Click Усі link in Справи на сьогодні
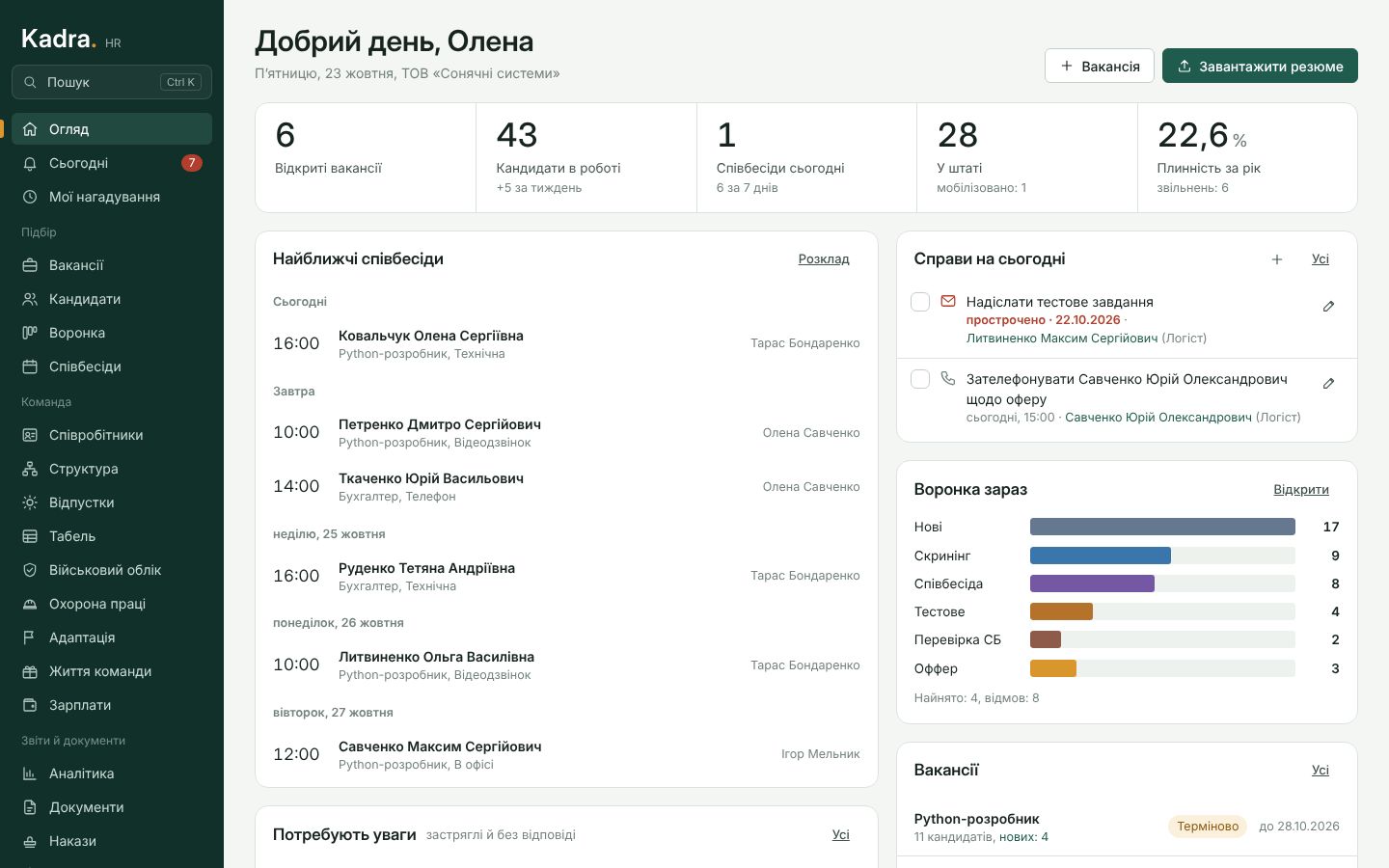This screenshot has width=1389, height=868. click(x=1321, y=259)
